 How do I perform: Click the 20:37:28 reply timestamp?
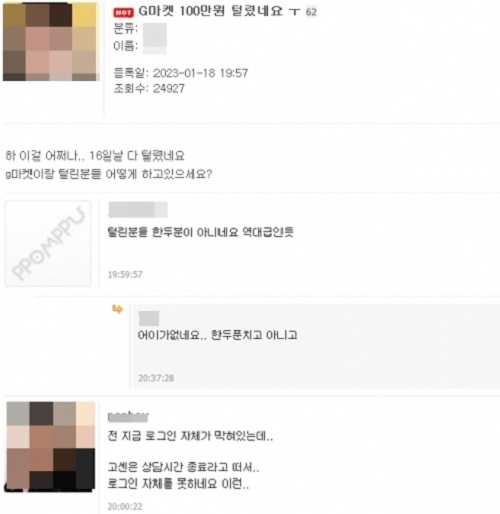point(156,378)
